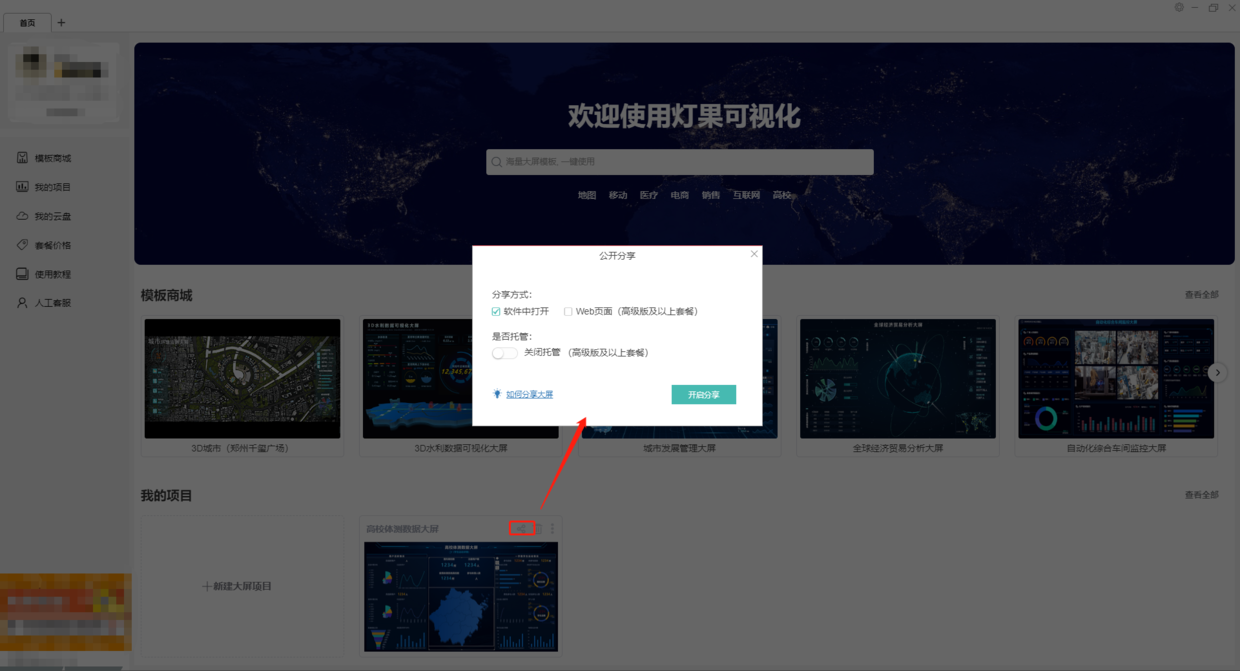This screenshot has height=671, width=1240.
Task: Click the share icon on 高校体测数据大屏
Action: click(521, 528)
